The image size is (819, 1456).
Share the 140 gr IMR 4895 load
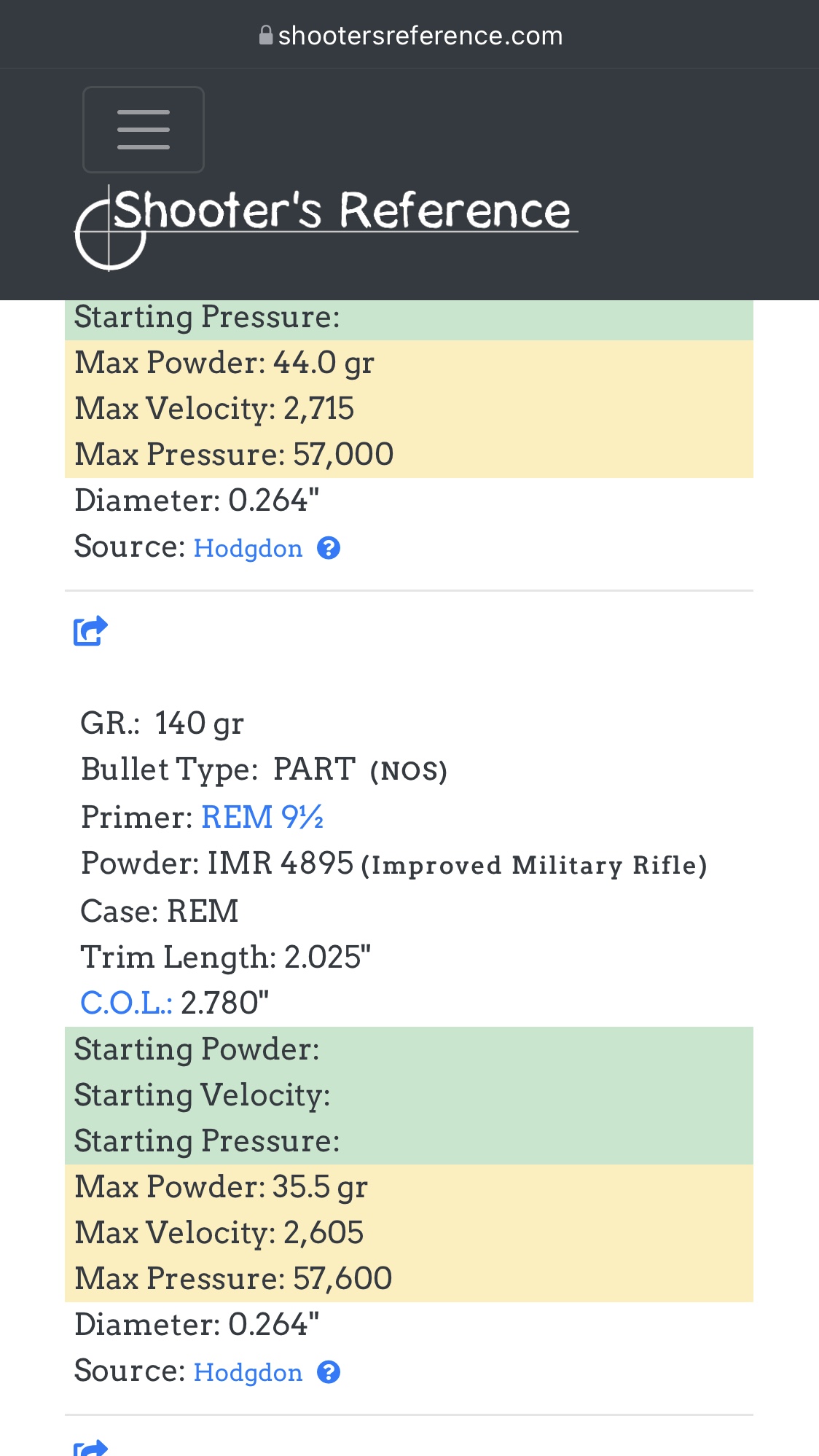tap(90, 631)
